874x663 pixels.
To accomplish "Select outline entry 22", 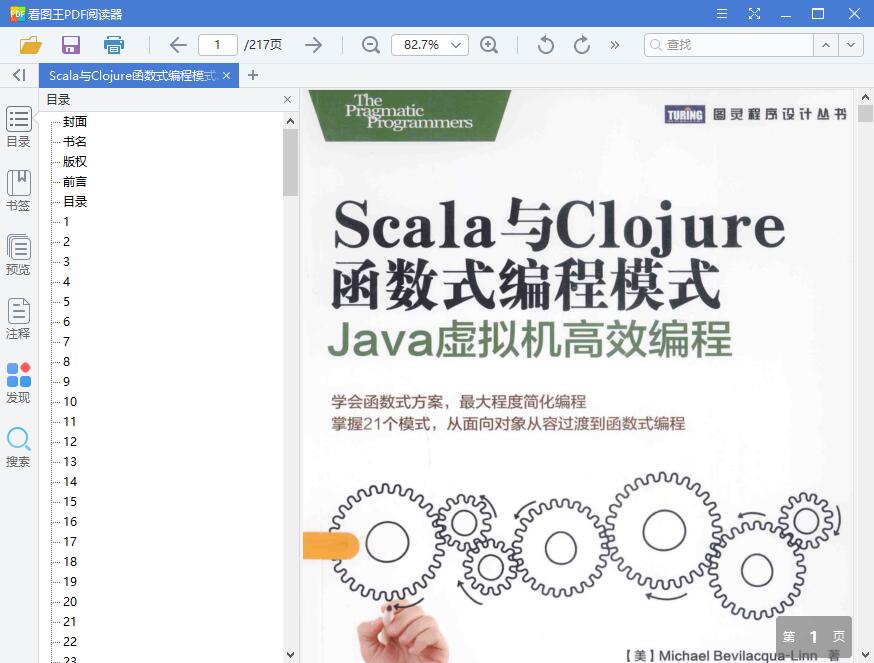I will point(70,642).
